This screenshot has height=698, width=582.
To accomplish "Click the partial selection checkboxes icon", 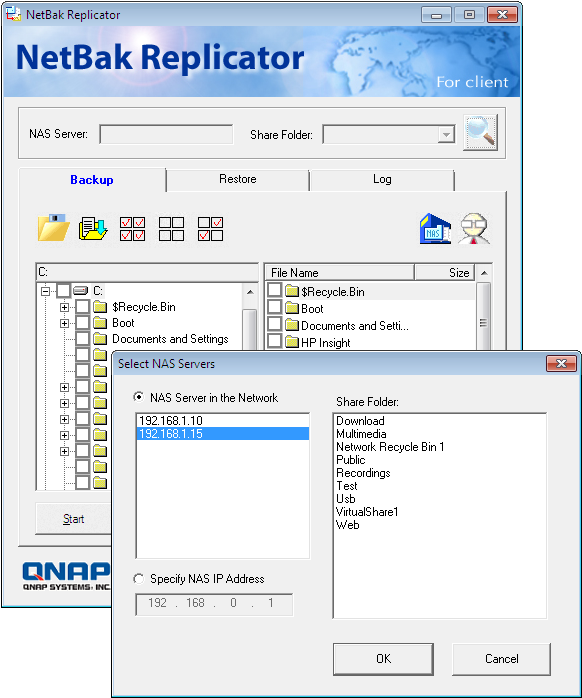I will 211,229.
